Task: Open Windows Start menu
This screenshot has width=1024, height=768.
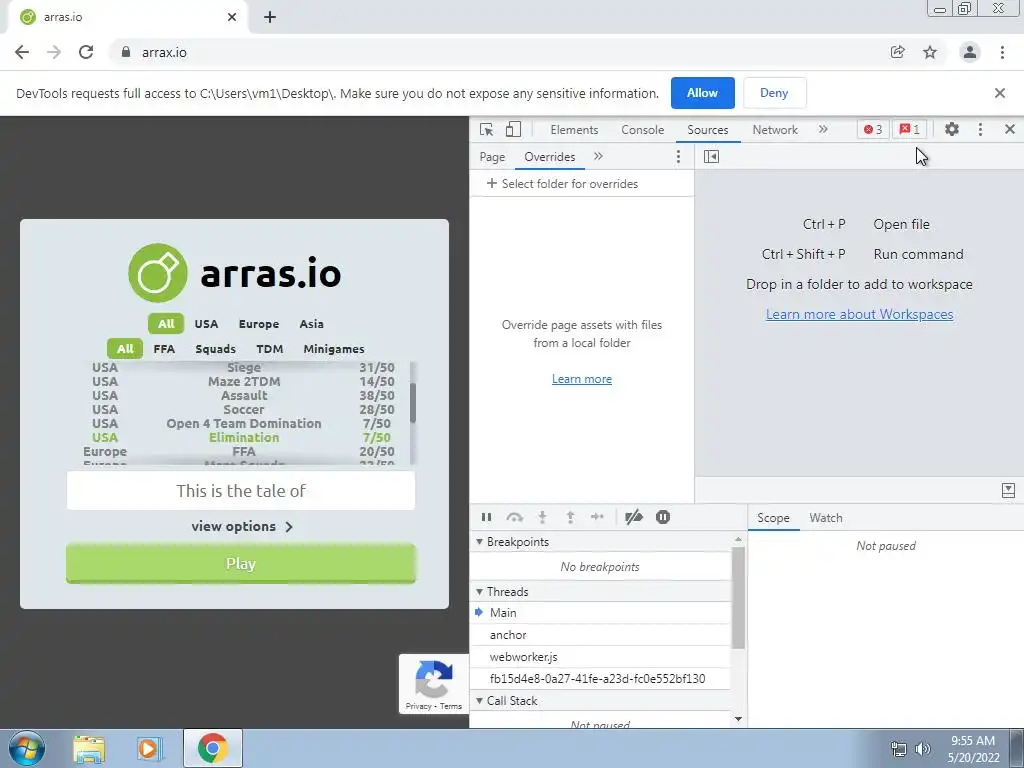Action: coord(27,748)
